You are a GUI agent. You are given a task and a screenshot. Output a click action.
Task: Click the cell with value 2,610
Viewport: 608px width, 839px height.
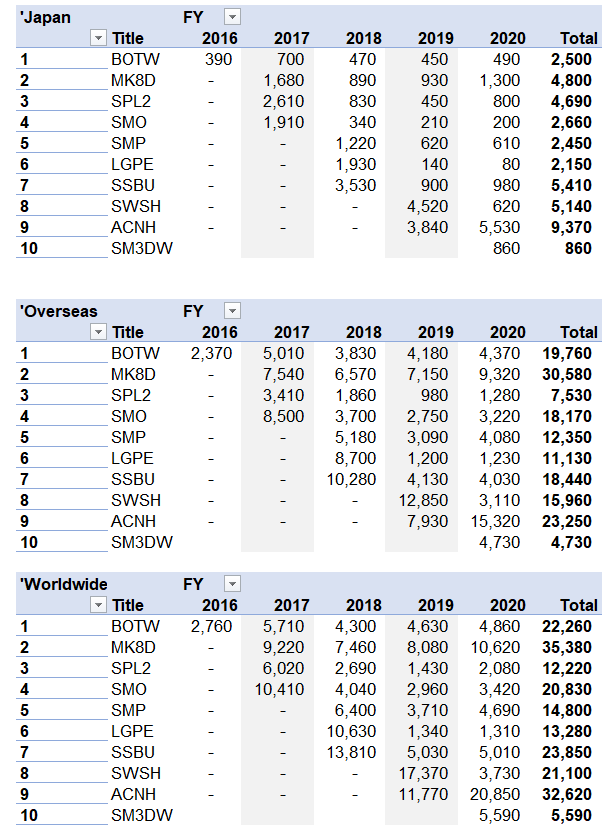[283, 101]
